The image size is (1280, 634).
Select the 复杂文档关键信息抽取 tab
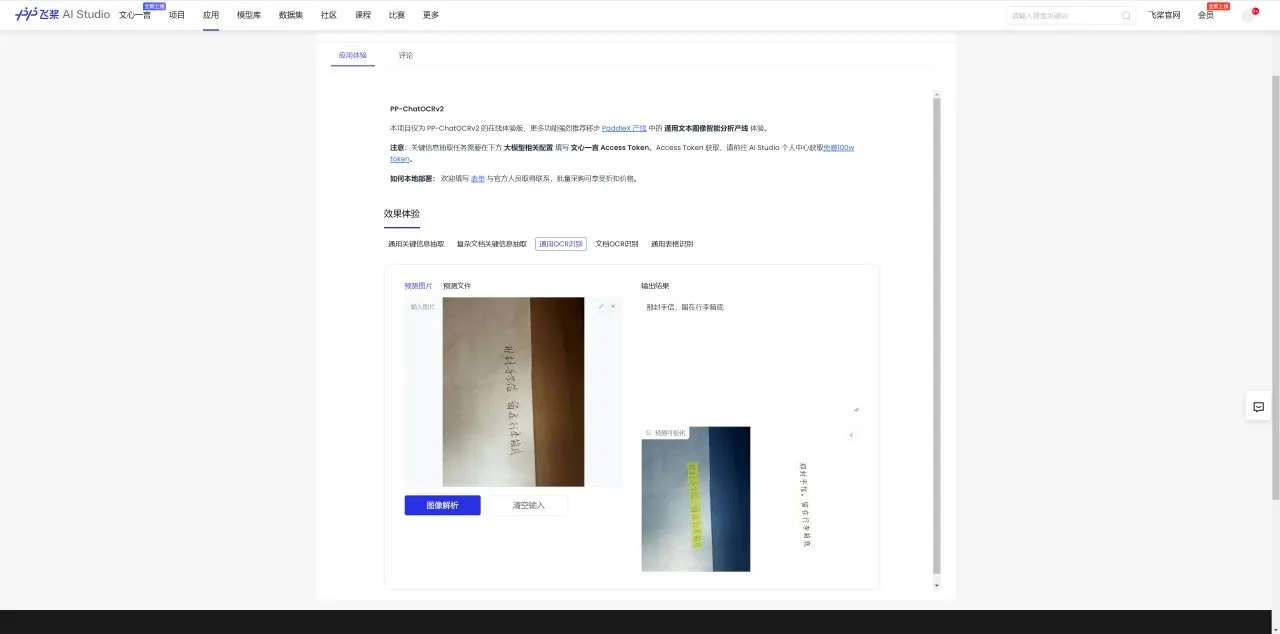[x=491, y=244]
